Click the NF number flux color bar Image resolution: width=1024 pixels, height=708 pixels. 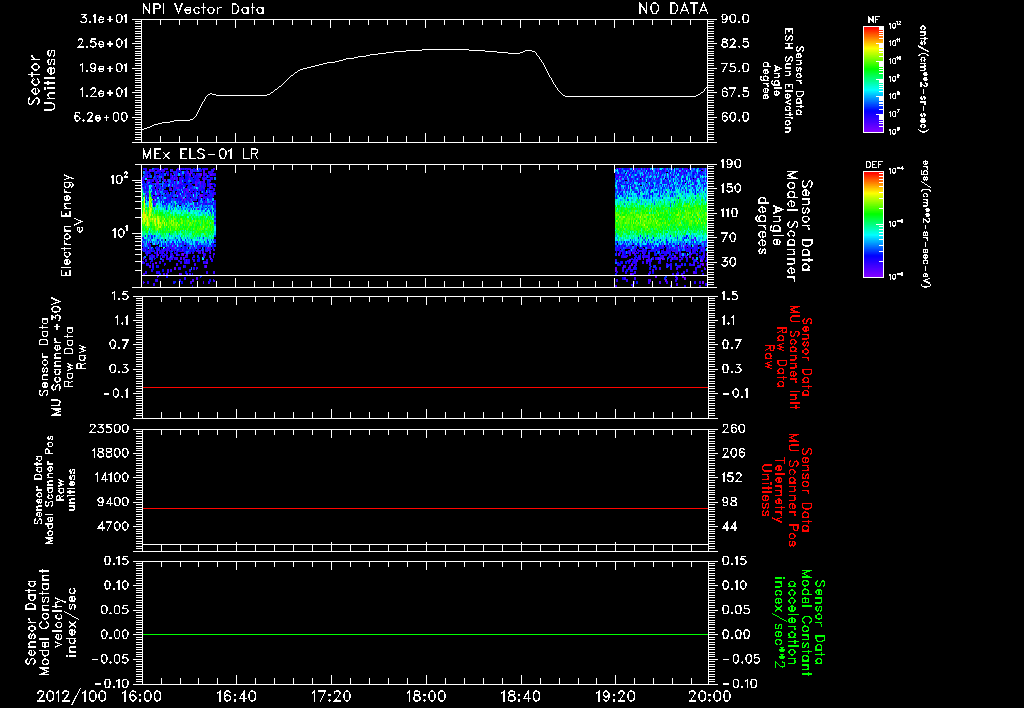[x=874, y=78]
